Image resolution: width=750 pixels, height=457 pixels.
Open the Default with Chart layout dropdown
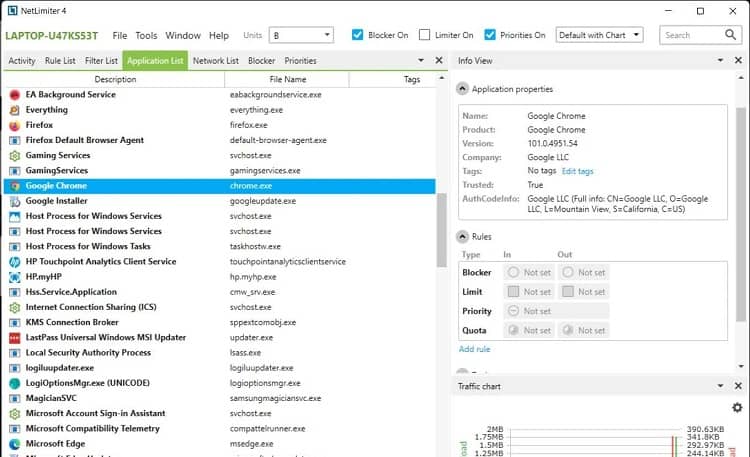pos(599,35)
